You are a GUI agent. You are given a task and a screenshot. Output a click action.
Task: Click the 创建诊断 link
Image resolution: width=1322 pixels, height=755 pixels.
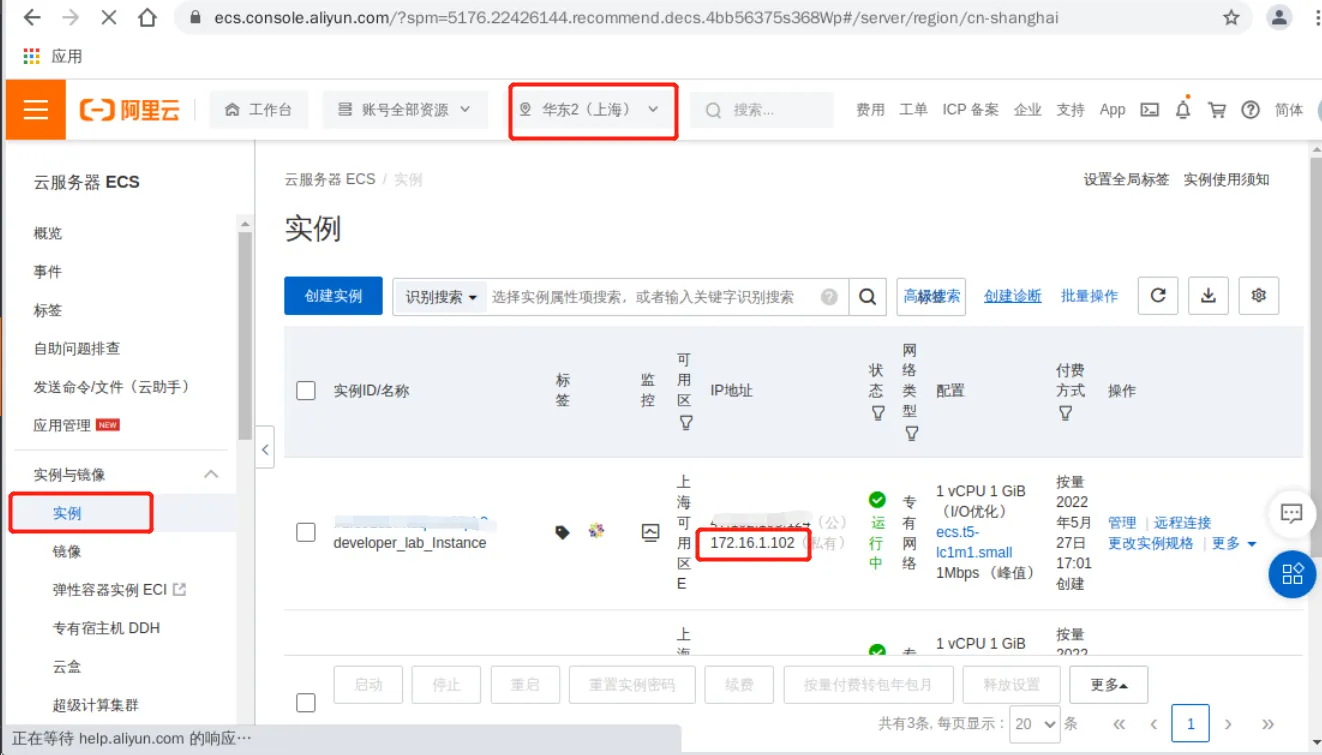coord(1013,296)
